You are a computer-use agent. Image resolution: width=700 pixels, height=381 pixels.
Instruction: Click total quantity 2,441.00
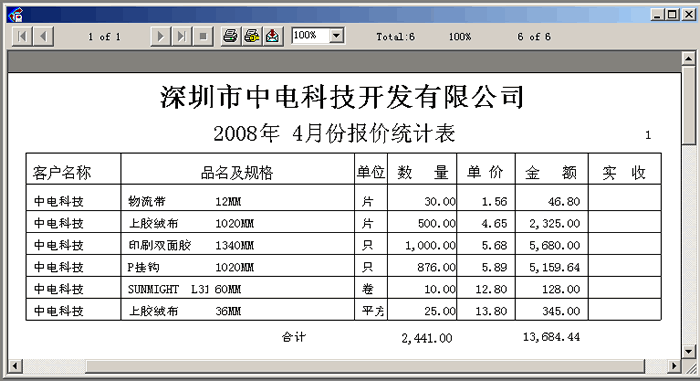427,338
